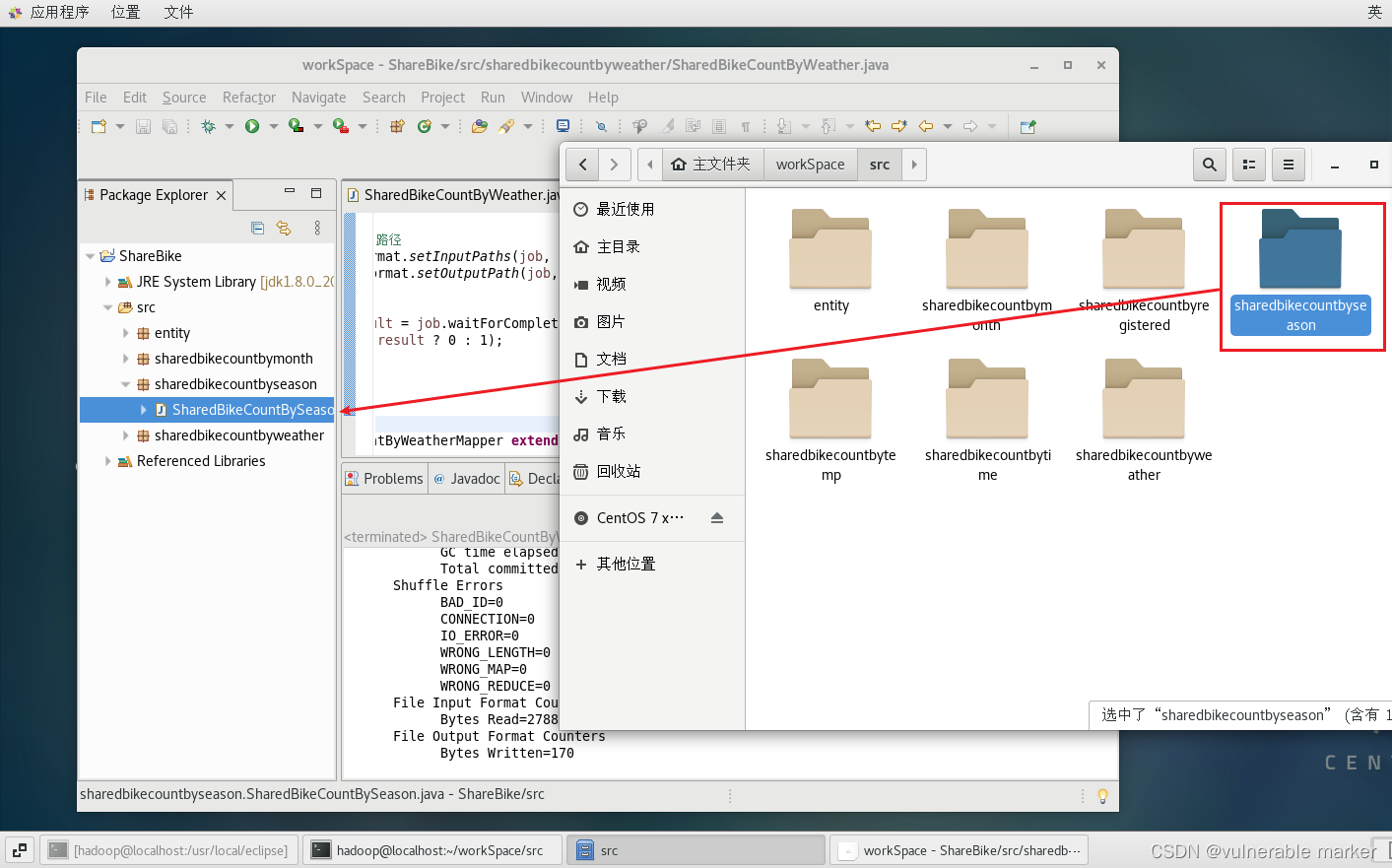Click the External Tools run icon
The width and height of the screenshot is (1392, 868).
(340, 126)
